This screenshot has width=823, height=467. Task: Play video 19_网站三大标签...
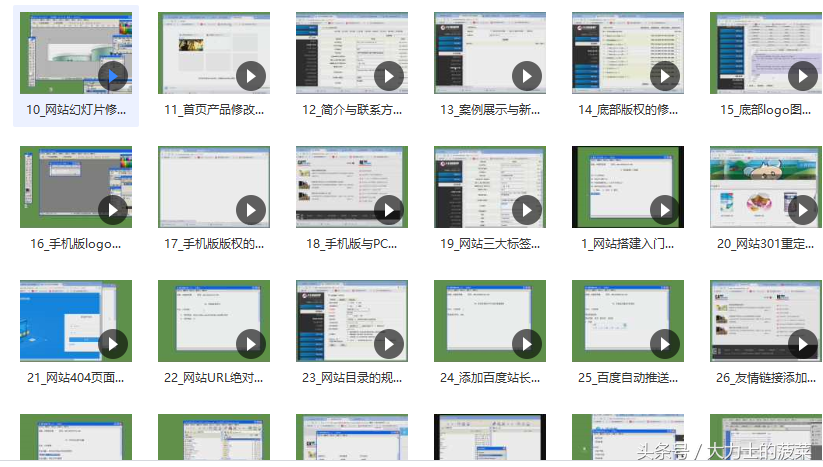click(527, 210)
